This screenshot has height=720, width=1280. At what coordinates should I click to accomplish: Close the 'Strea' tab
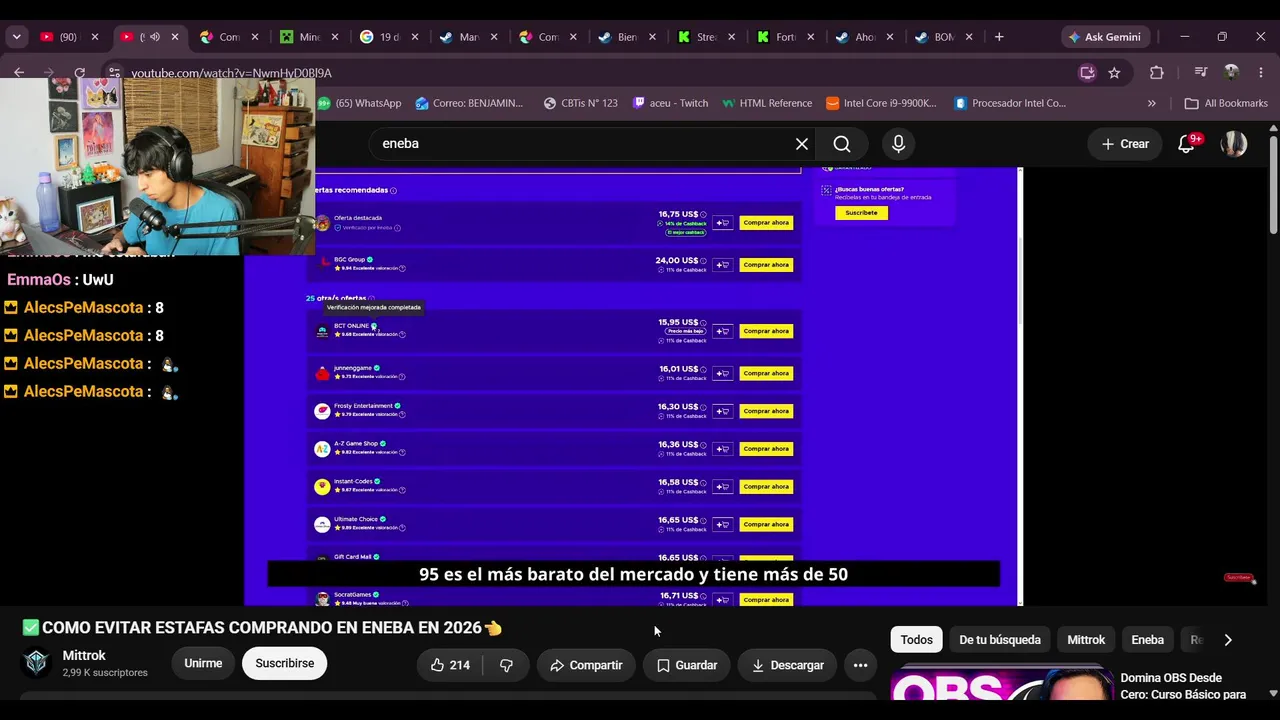tap(731, 37)
